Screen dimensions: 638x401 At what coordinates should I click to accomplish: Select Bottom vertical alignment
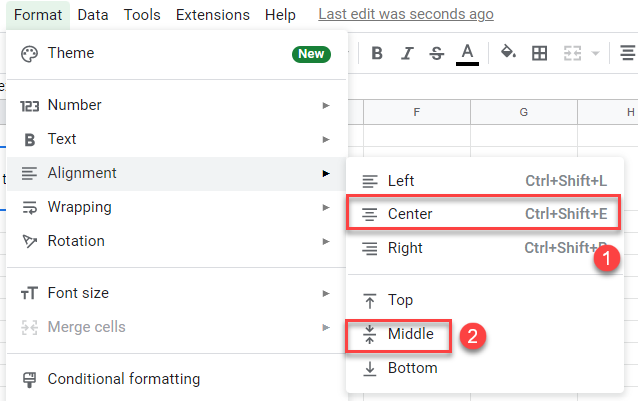412,368
